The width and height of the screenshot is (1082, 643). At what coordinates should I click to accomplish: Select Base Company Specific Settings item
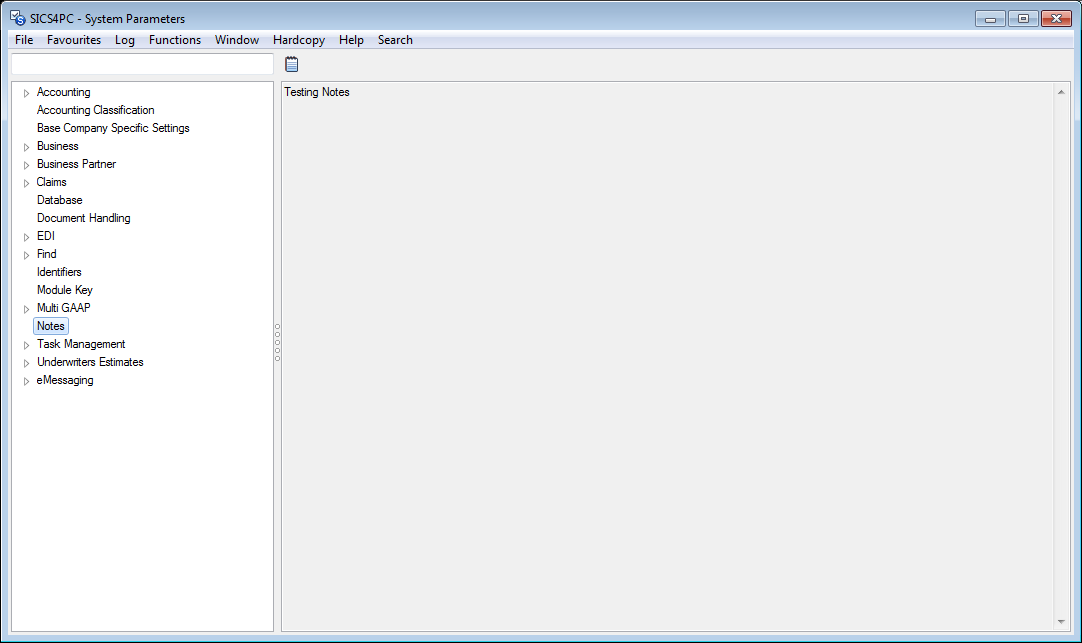click(x=113, y=128)
